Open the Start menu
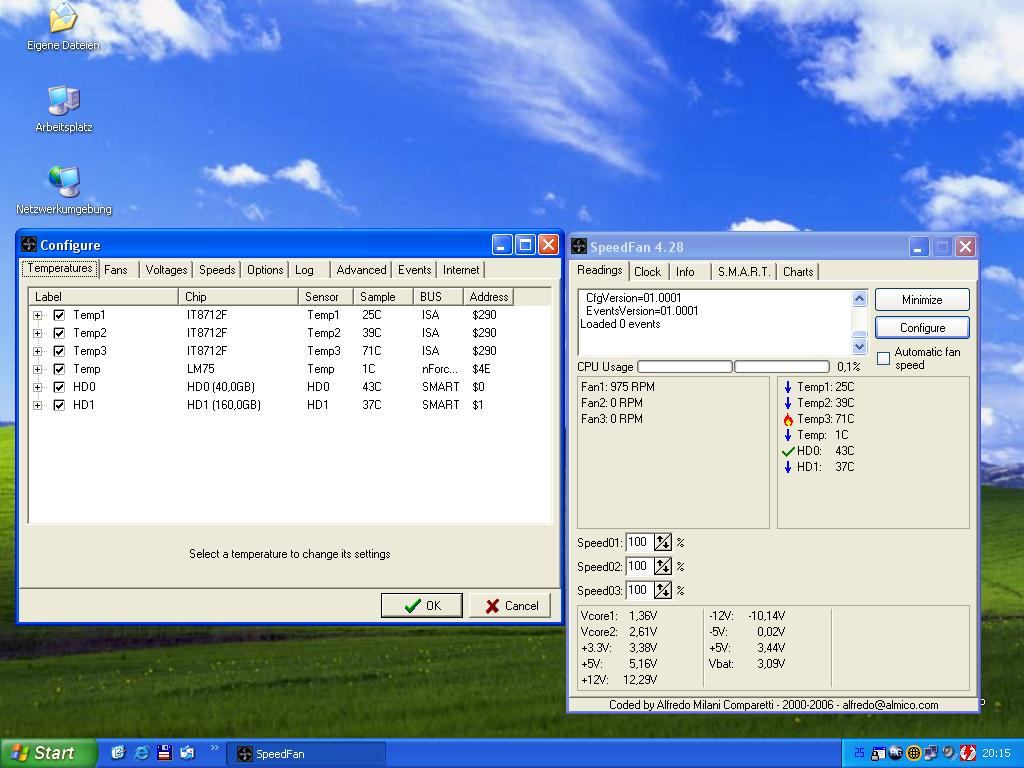Screen dimensions: 1024x768 tap(48, 753)
